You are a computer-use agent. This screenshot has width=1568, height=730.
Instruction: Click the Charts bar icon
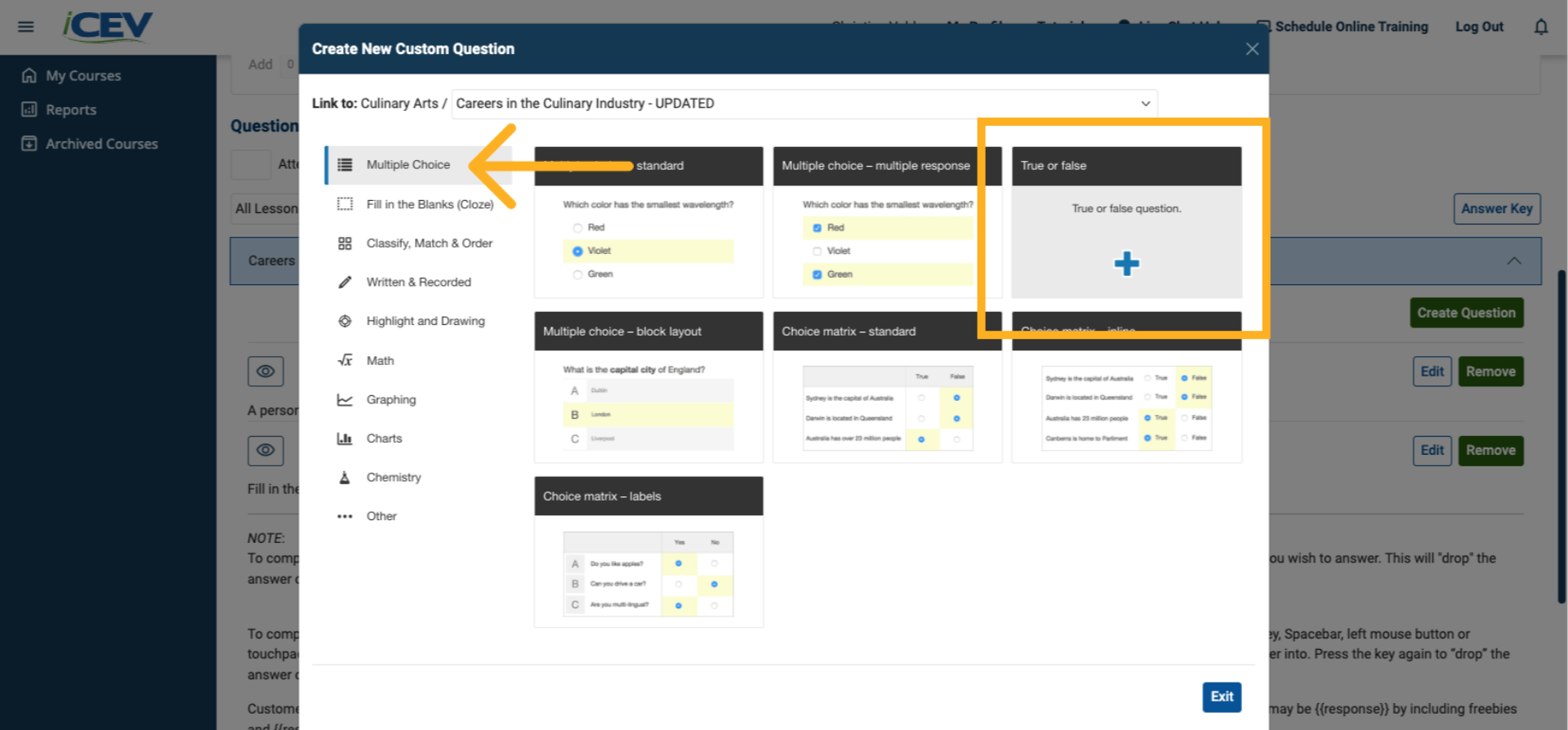click(345, 438)
